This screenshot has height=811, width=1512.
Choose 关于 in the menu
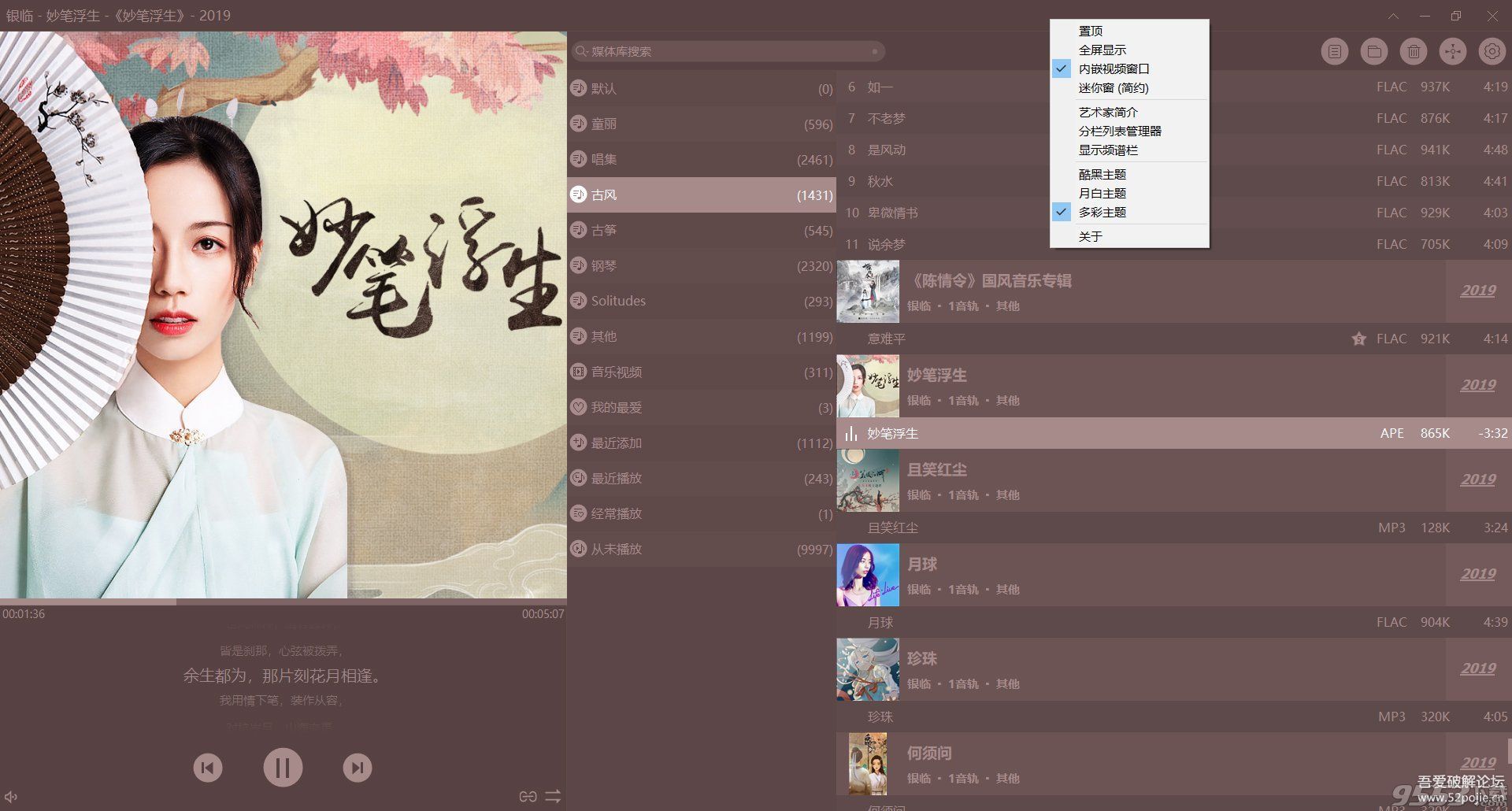point(1130,236)
